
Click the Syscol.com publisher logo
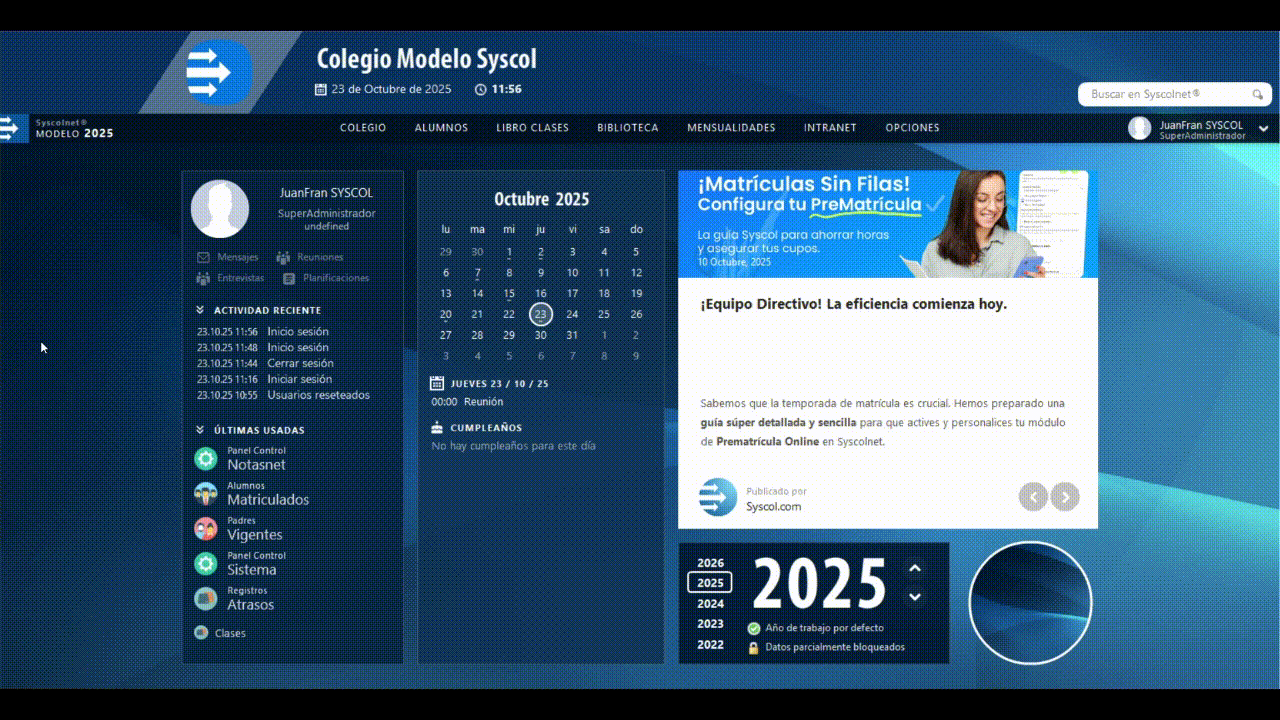718,497
